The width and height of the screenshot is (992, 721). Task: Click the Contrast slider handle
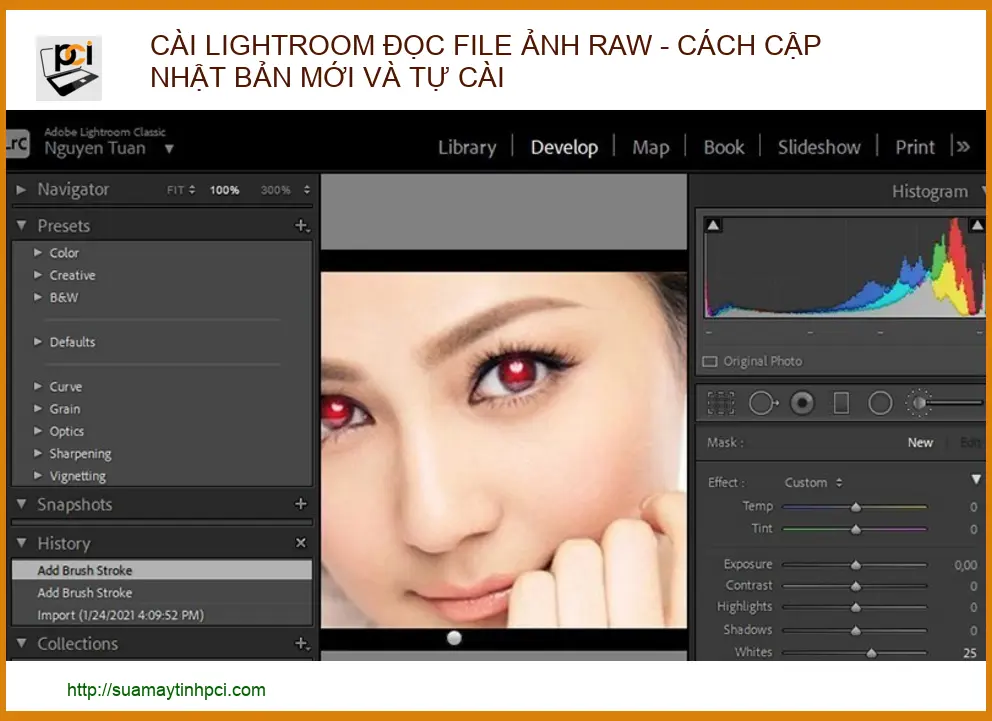click(856, 586)
